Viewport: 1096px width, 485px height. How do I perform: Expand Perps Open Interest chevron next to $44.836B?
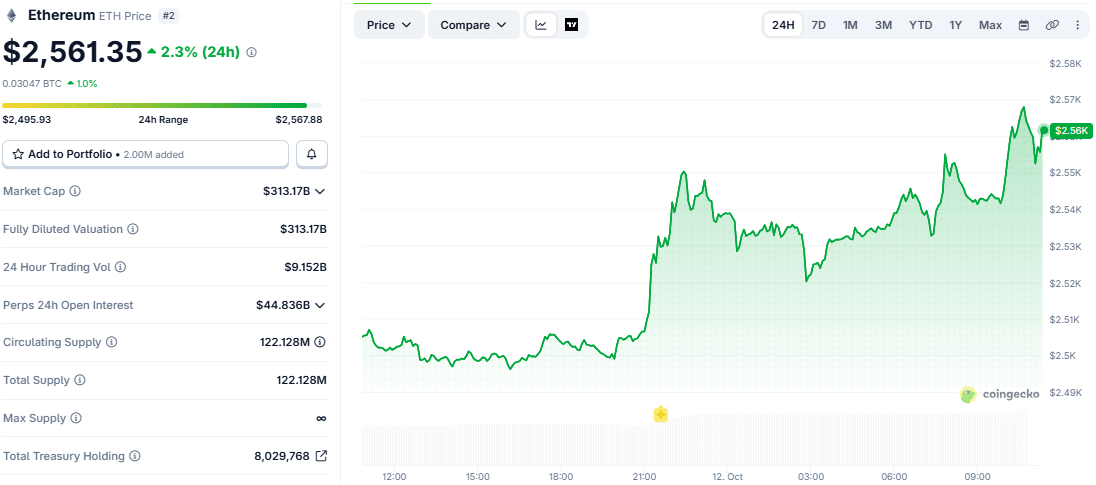coord(320,305)
